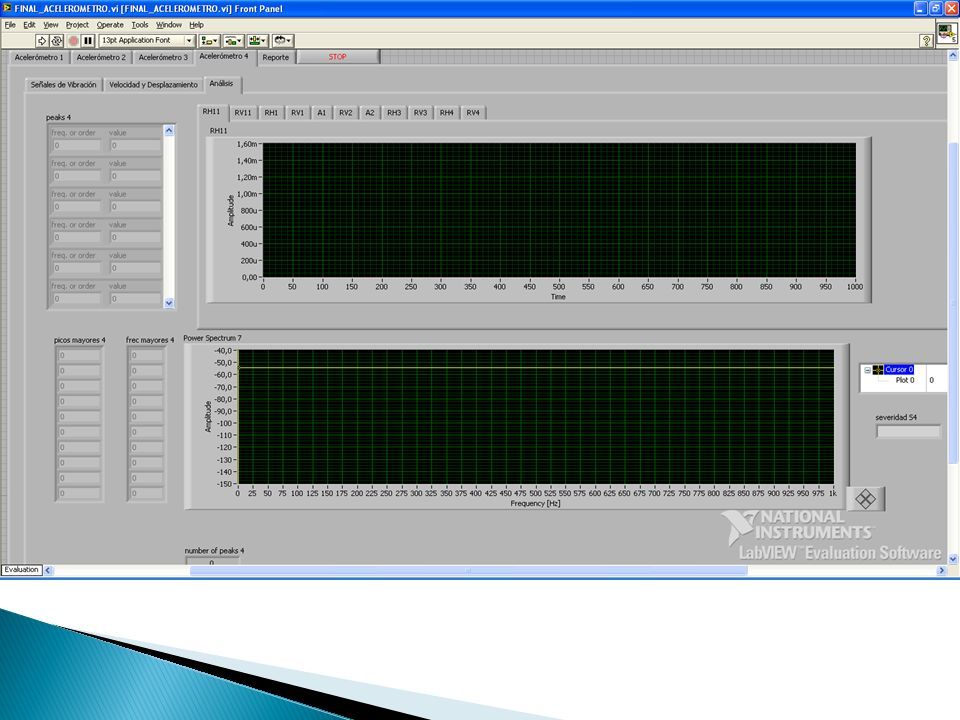Click the Evaluation label in the status bar
The width and height of the screenshot is (960, 720).
pyautogui.click(x=21, y=570)
